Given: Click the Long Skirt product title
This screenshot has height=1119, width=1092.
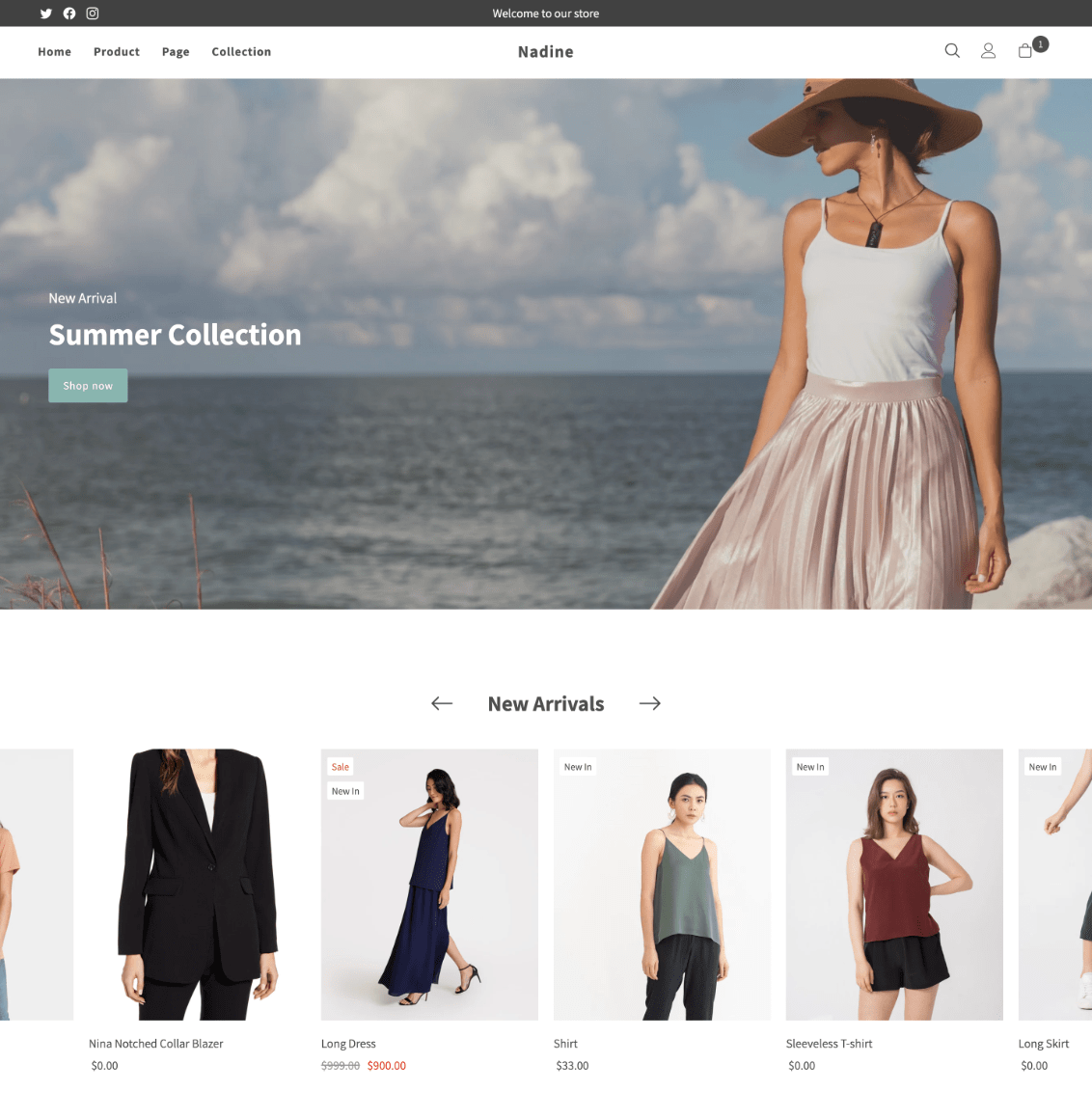Looking at the screenshot, I should pos(1043,1044).
